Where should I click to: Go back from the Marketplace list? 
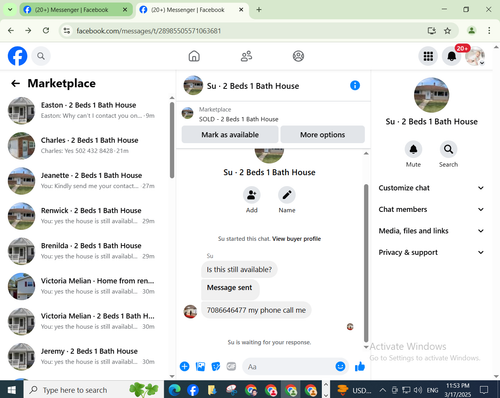tap(15, 83)
